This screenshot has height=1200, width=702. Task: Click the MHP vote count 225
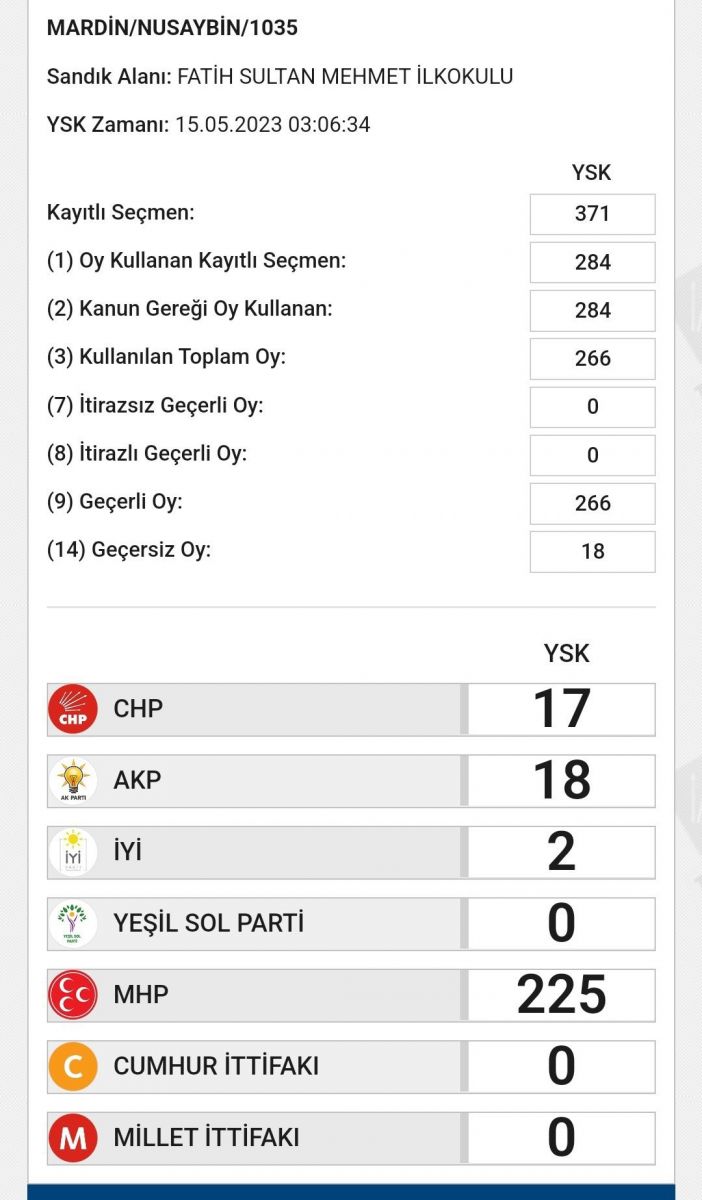tap(561, 995)
